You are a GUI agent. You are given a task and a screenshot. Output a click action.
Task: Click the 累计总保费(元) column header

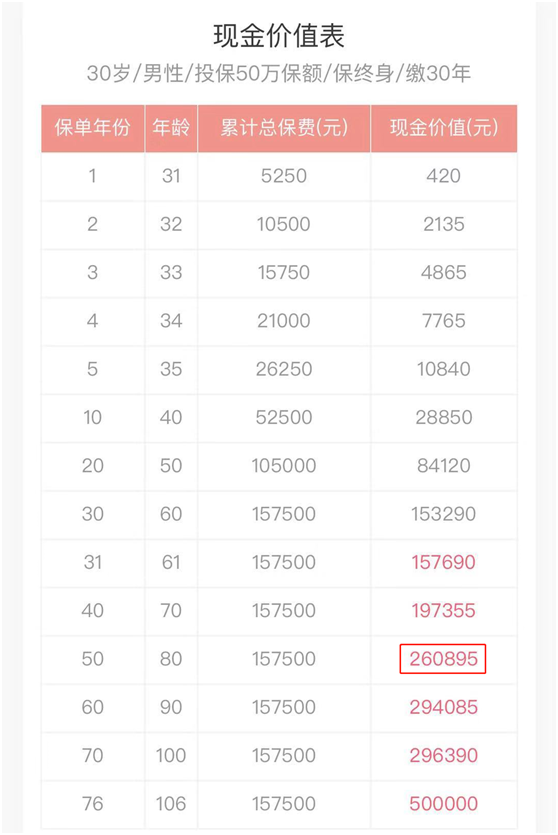tap(284, 128)
